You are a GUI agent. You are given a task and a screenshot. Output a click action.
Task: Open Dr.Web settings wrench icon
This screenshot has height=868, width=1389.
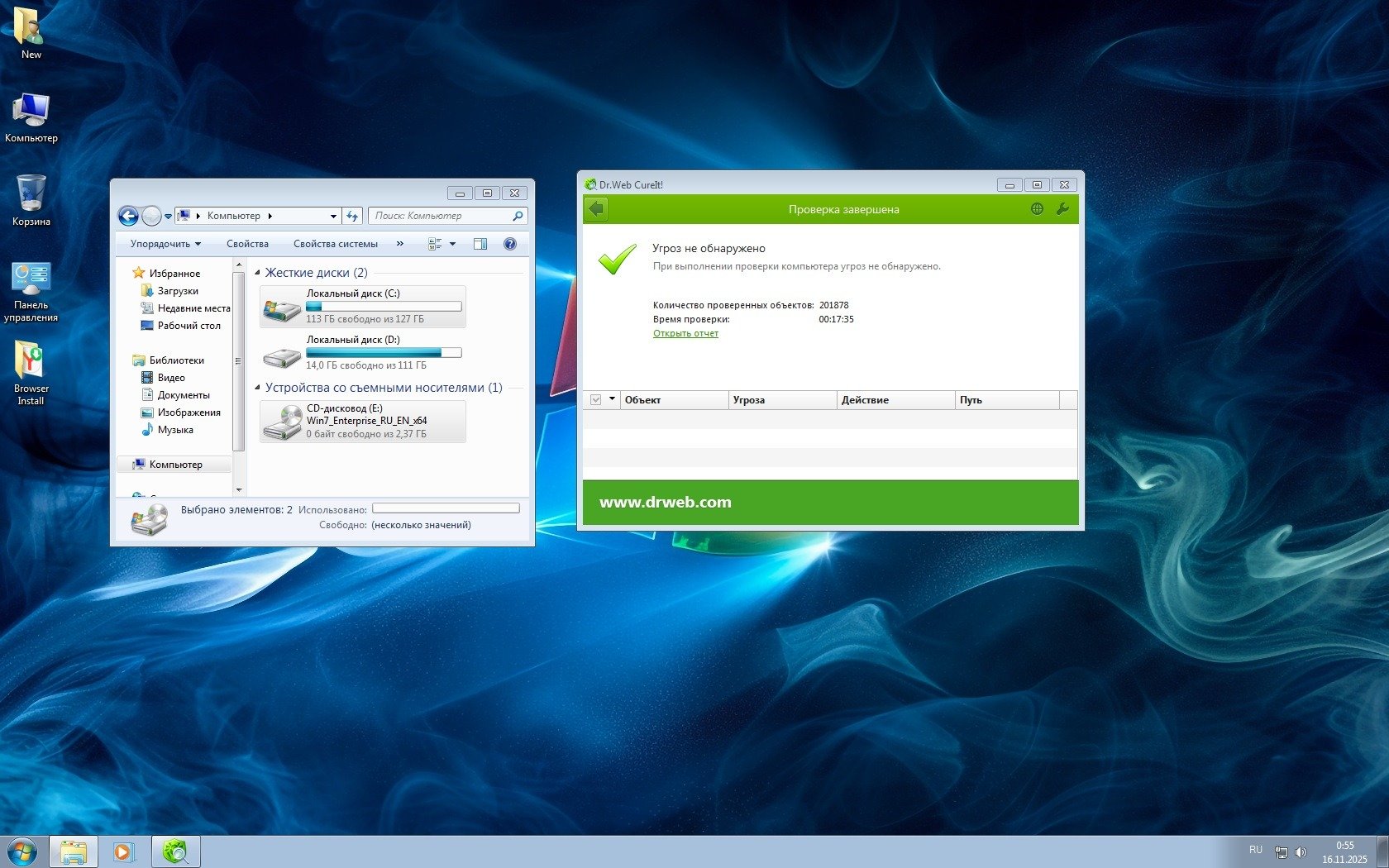[x=1062, y=209]
